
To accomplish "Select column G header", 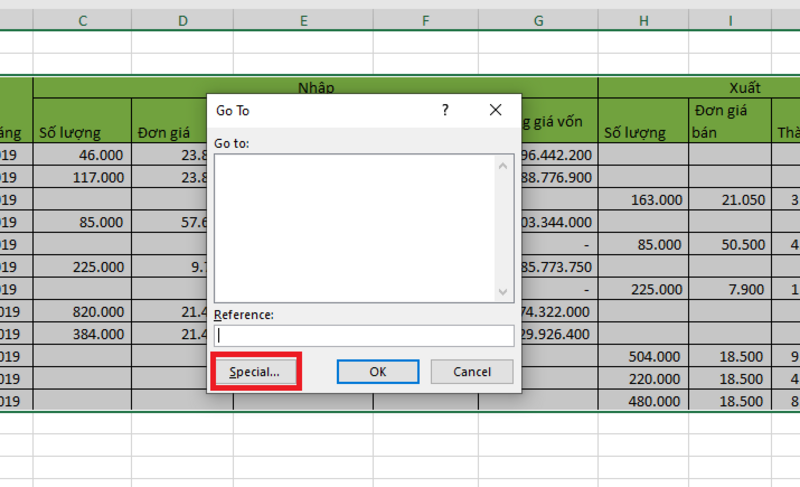I will (538, 20).
